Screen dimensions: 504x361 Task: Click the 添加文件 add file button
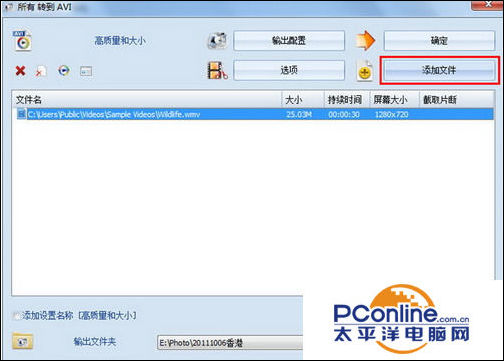pos(439,70)
